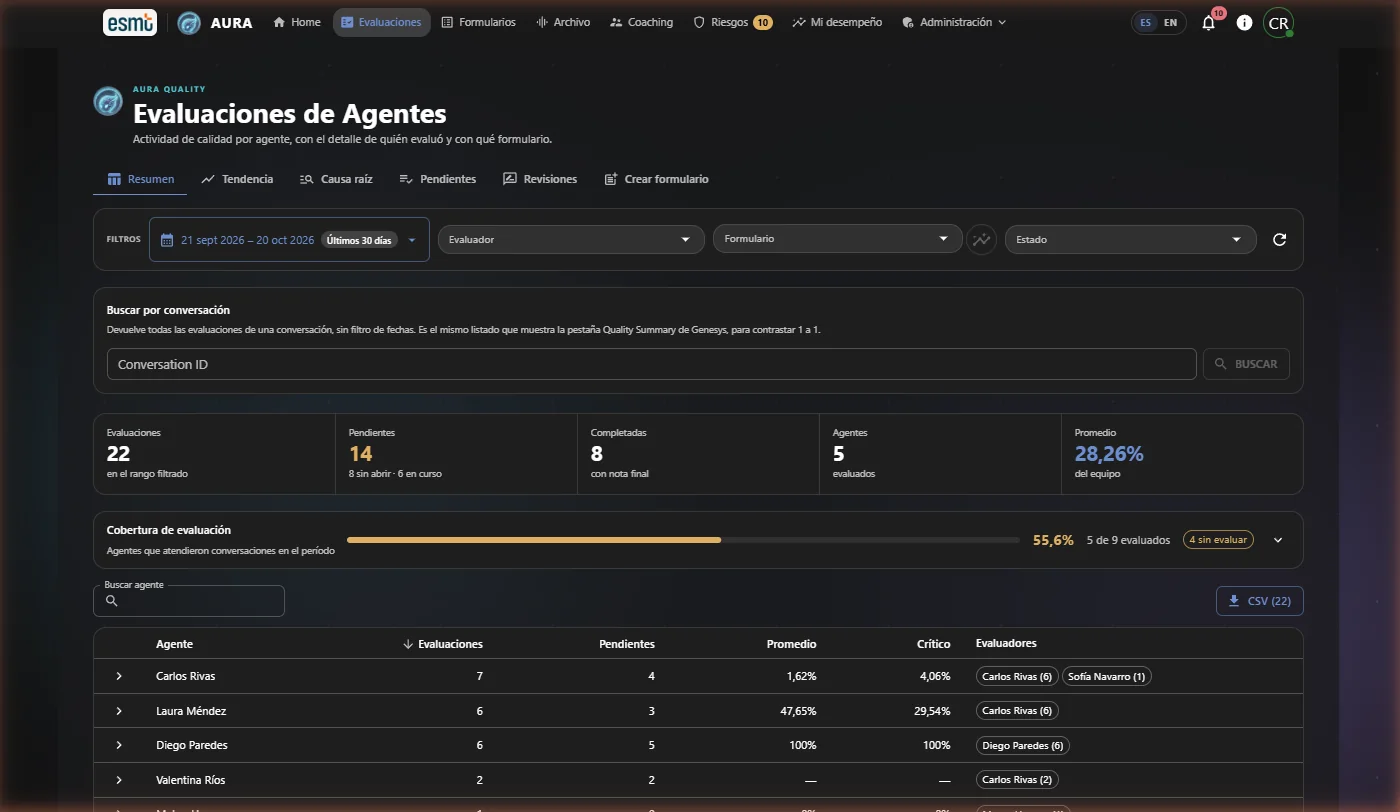This screenshot has height=812, width=1400.
Task: Click the trend chart icon beside Formulario
Action: (981, 240)
